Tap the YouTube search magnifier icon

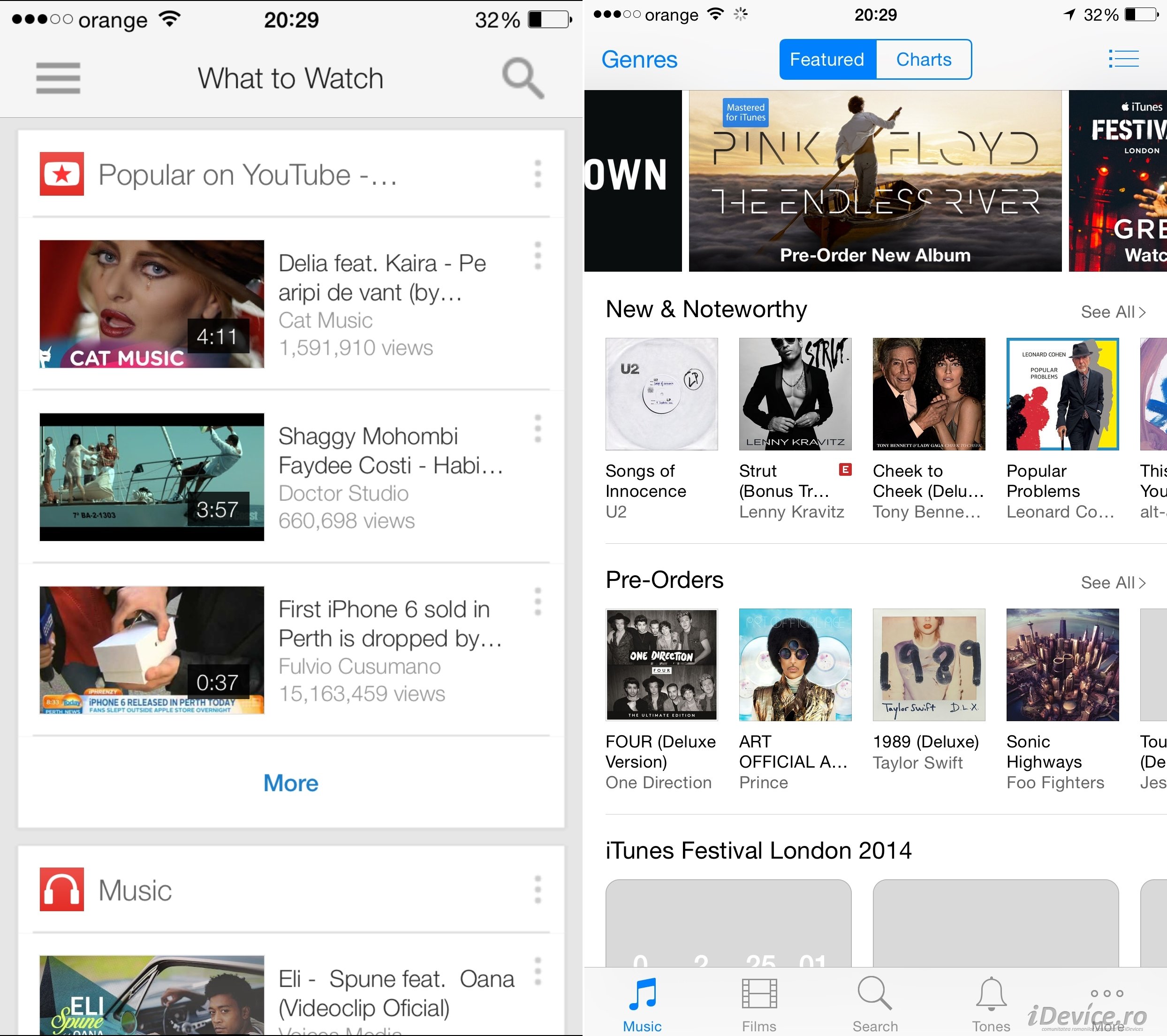[523, 78]
